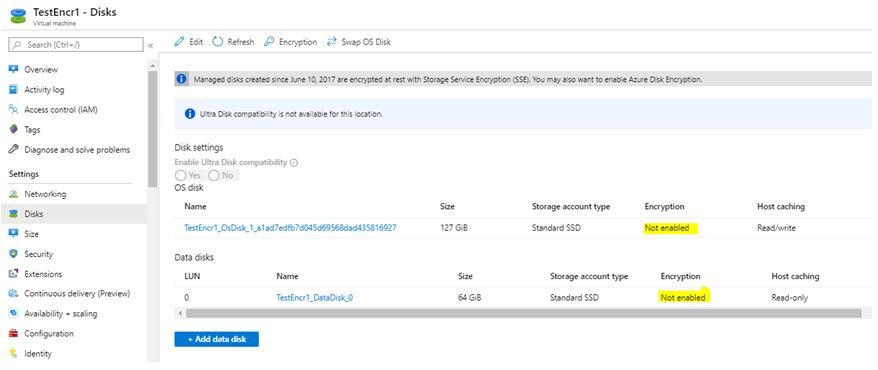Click the sidebar scroll up arrow

pyautogui.click(x=152, y=66)
